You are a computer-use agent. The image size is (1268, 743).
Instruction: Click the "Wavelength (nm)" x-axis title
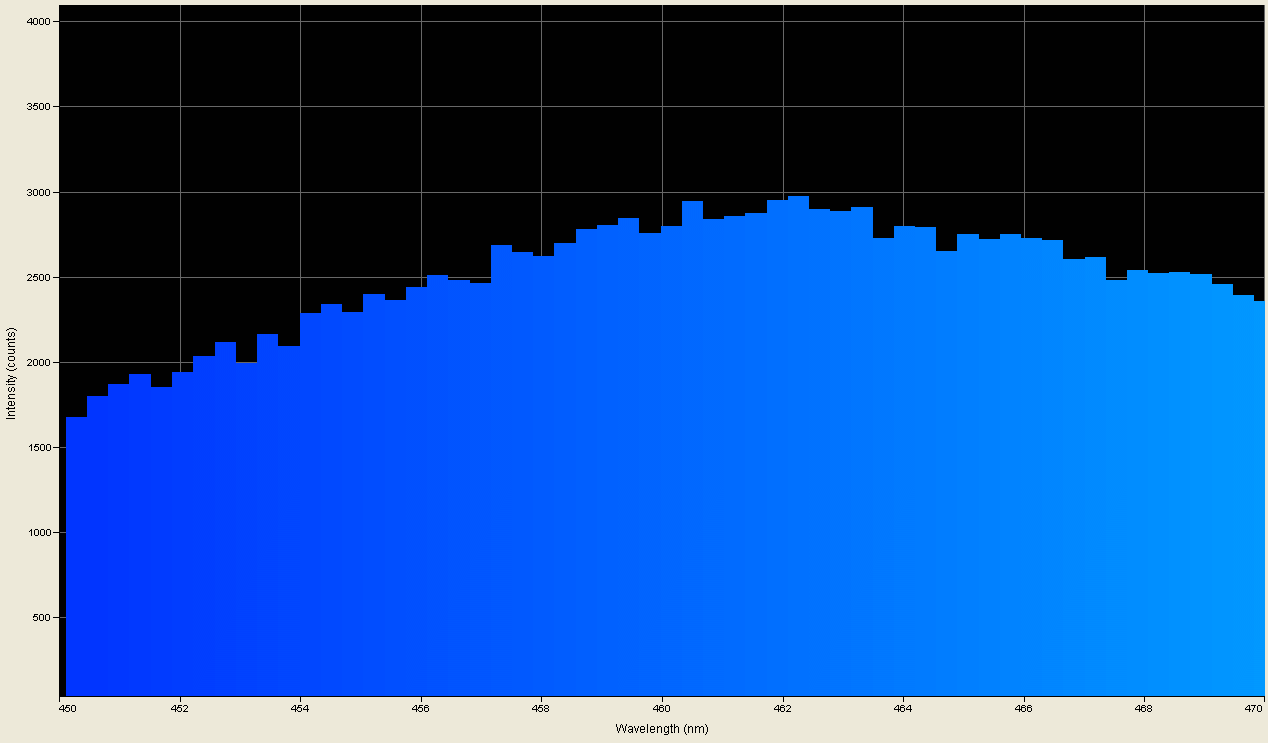(x=661, y=728)
